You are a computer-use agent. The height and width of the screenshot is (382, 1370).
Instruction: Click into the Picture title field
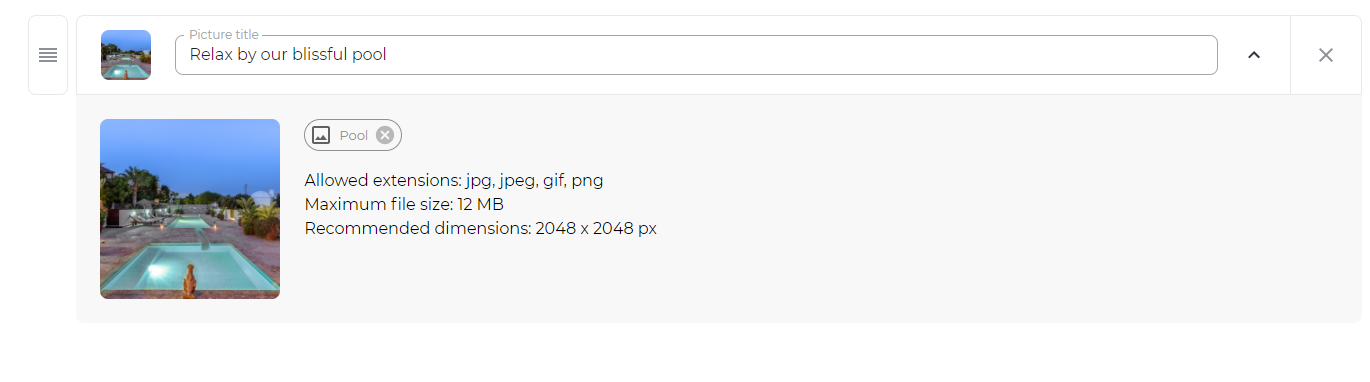point(696,55)
